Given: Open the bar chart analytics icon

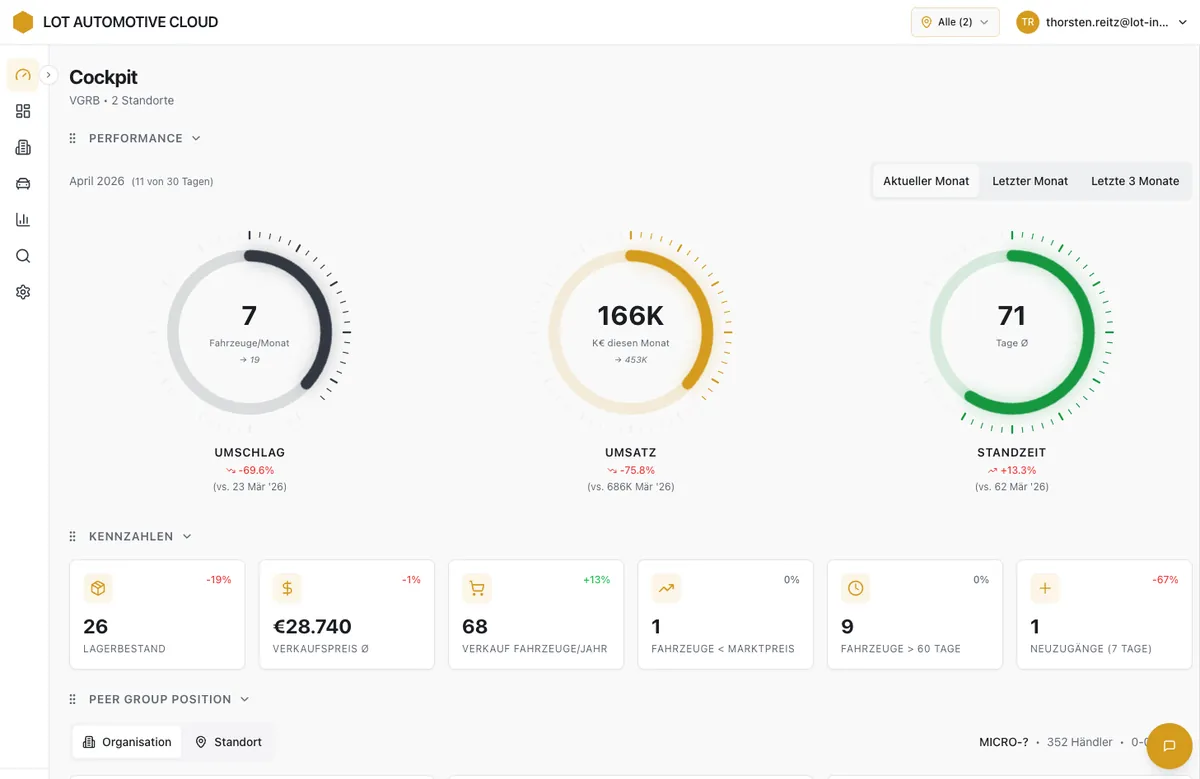Looking at the screenshot, I should (23, 220).
